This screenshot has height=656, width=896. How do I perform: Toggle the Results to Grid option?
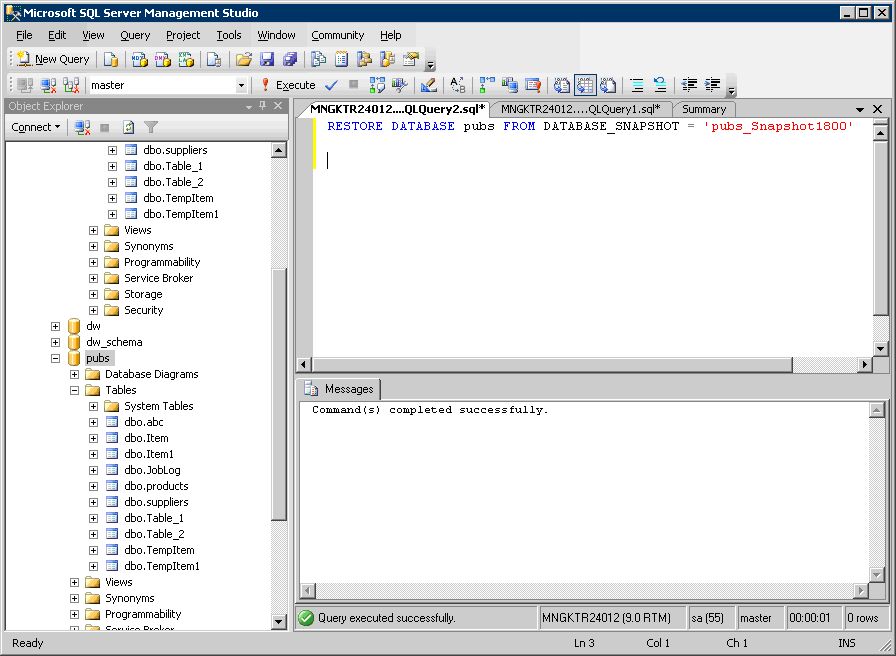[585, 85]
